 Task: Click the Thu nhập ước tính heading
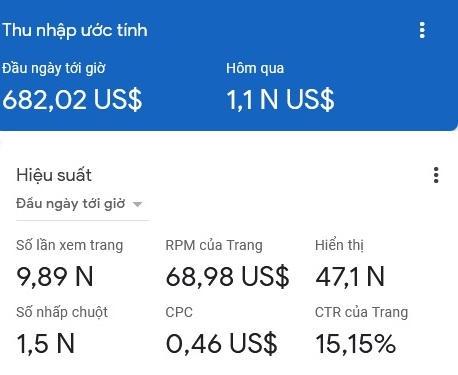[x=75, y=30]
